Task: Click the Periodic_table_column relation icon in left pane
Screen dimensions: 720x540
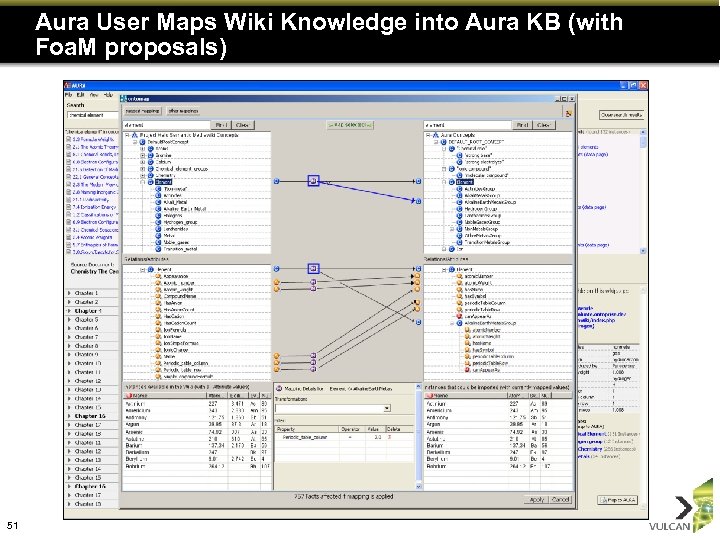Action: pyautogui.click(x=158, y=363)
